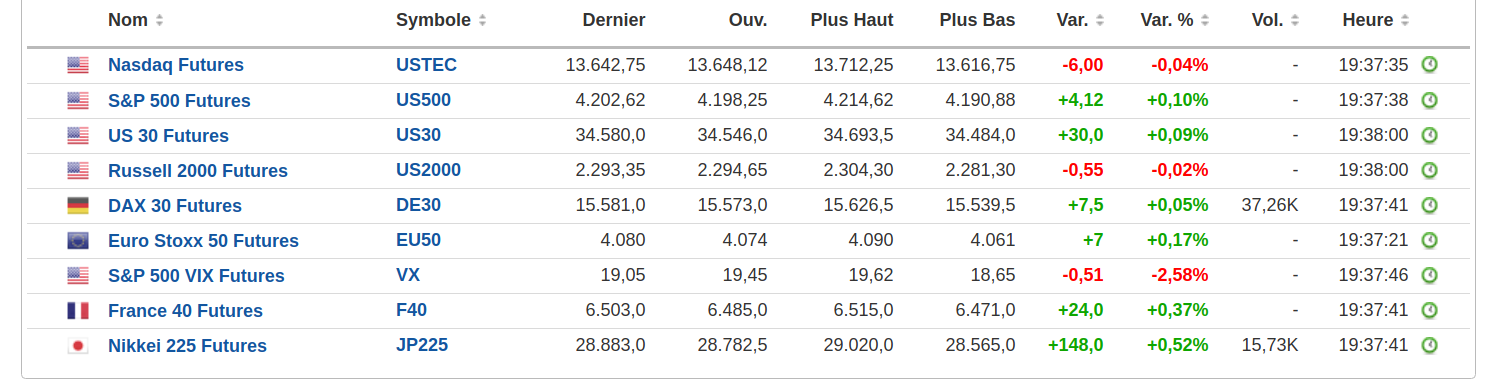Click the Japanese flag icon beside Nikkei 225 Futures
1489x383 pixels.
pyautogui.click(x=78, y=346)
